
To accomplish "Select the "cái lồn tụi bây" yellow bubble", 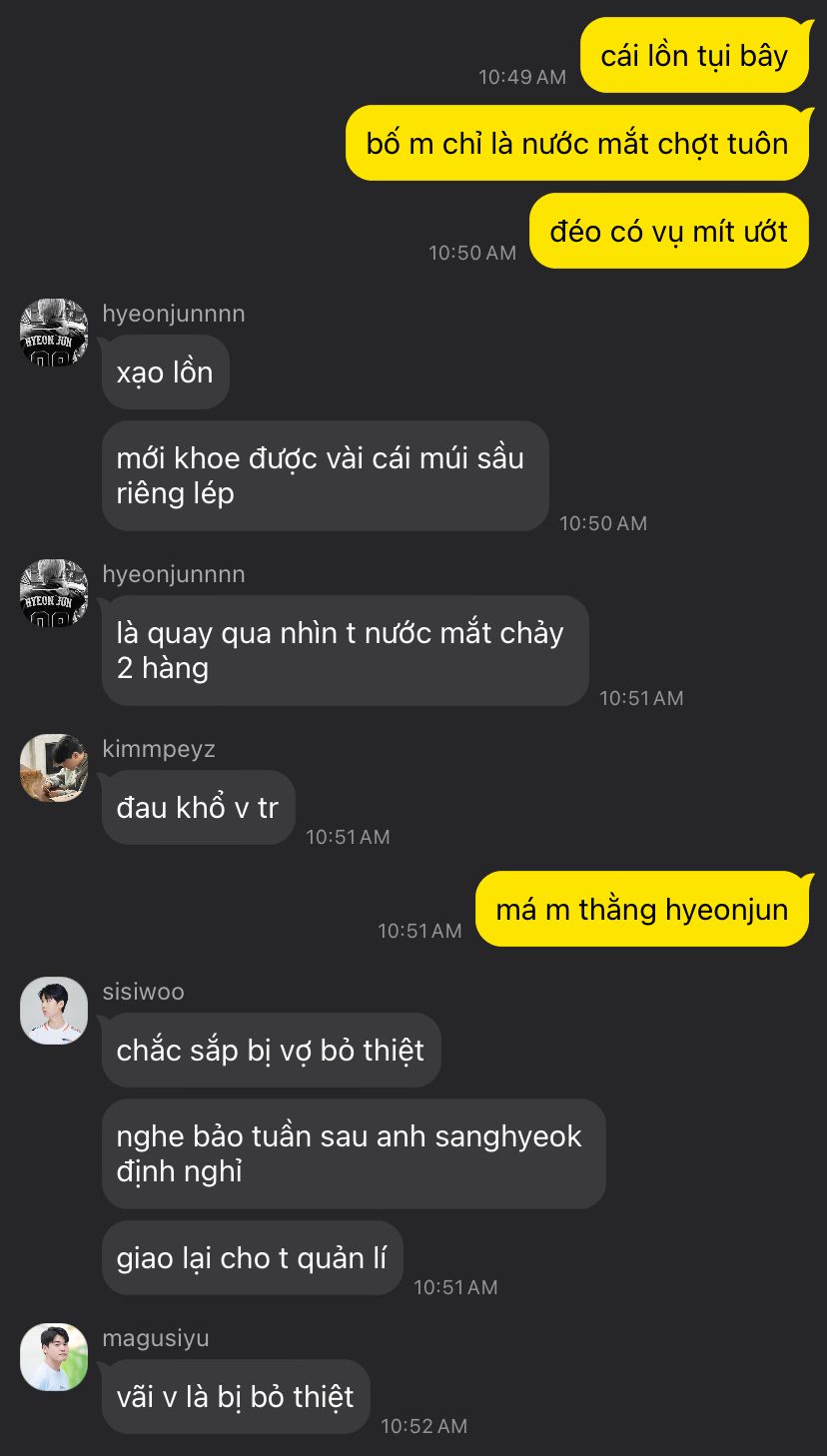I will [x=694, y=55].
